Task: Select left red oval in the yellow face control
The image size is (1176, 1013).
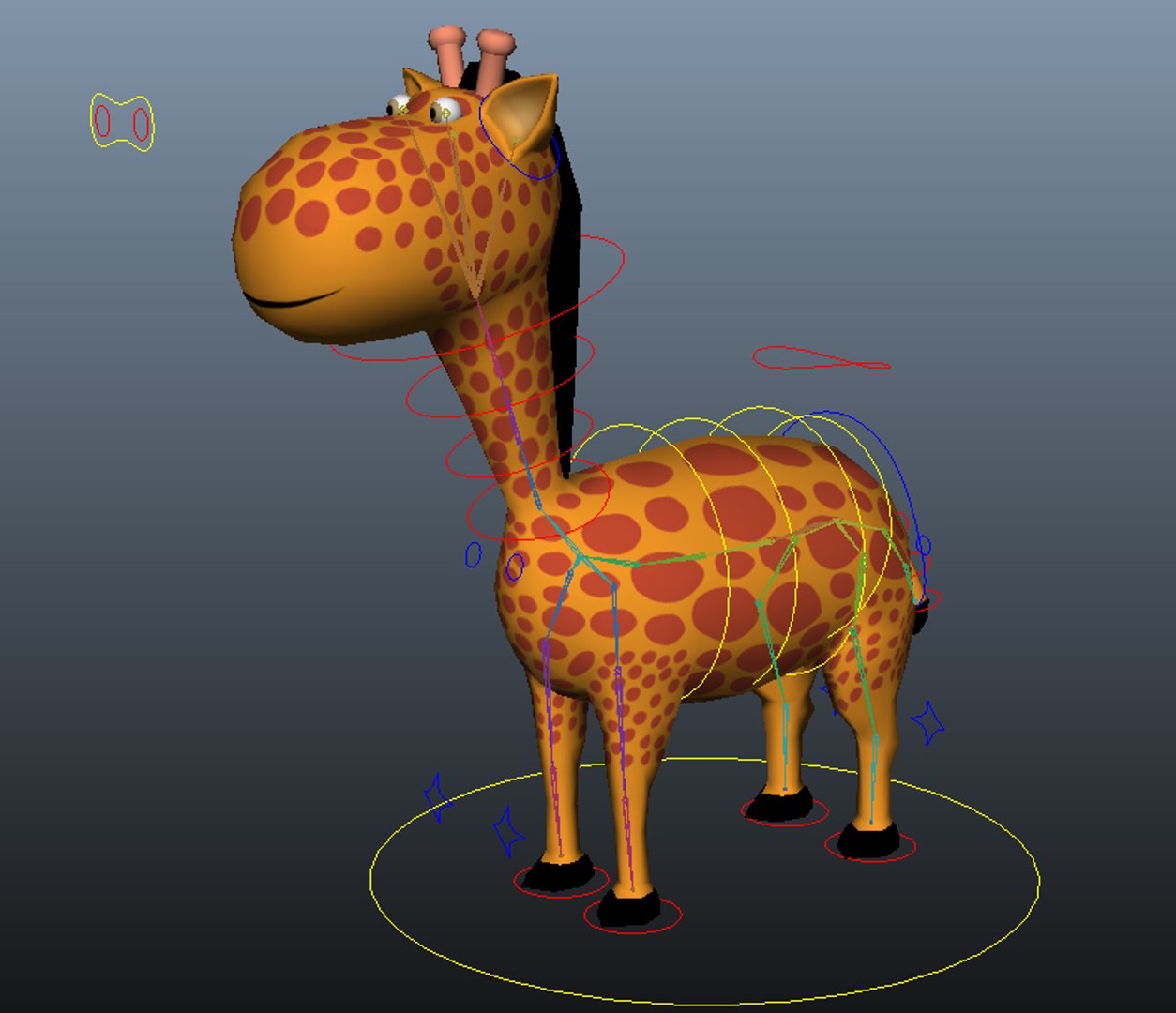Action: (103, 121)
